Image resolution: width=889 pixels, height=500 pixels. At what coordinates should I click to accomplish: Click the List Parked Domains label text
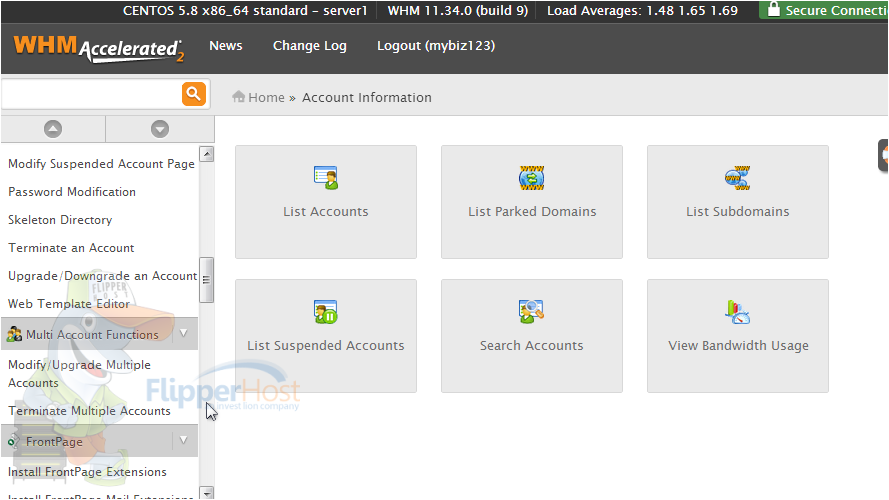(x=532, y=211)
